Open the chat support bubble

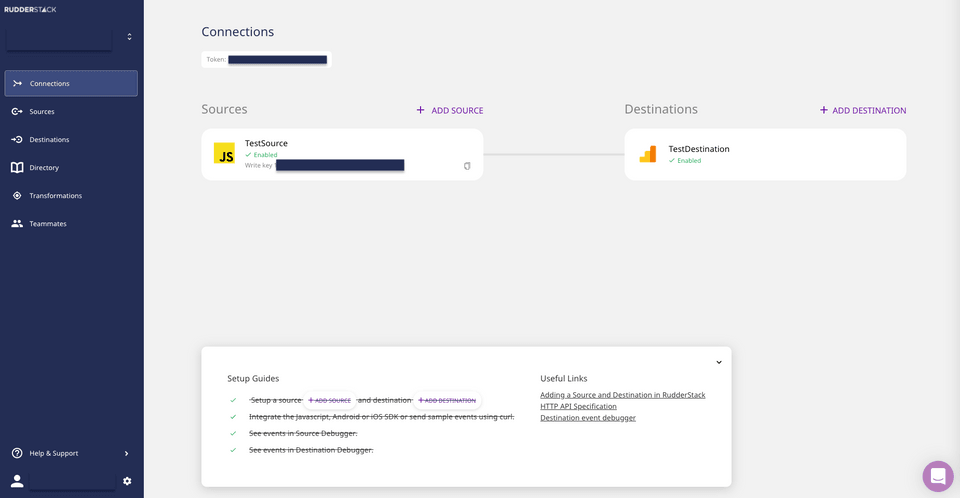pos(938,476)
